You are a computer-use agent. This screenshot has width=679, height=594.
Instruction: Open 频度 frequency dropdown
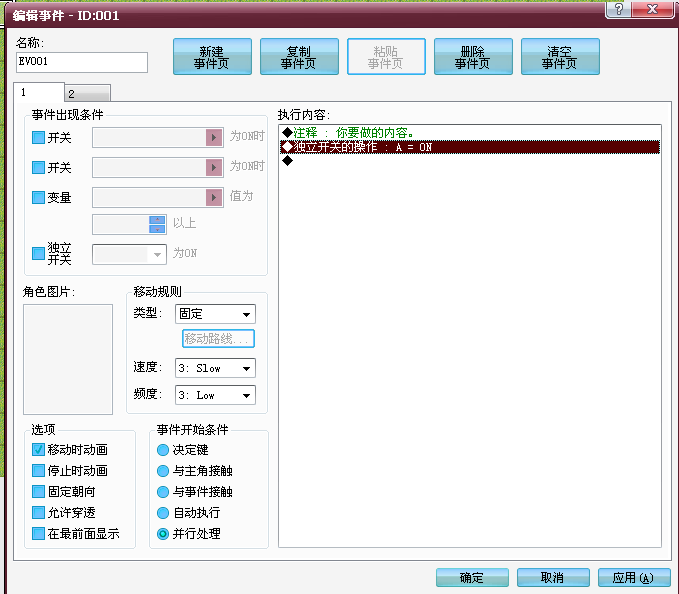click(215, 395)
